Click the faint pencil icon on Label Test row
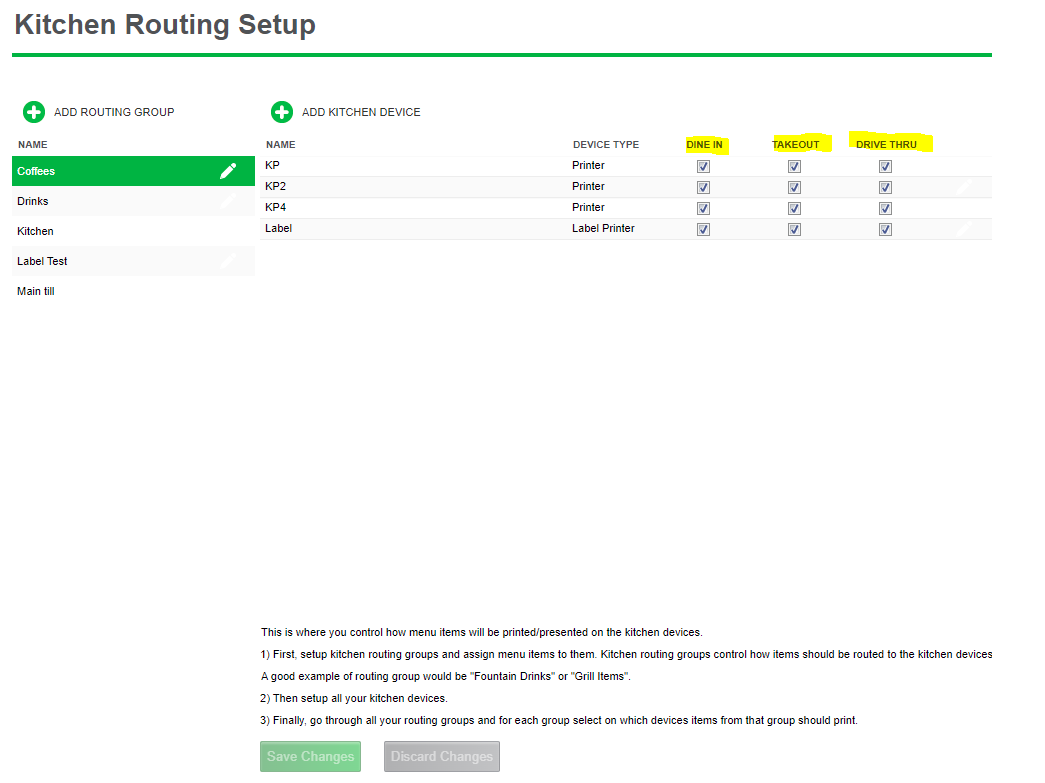The width and height of the screenshot is (1045, 783). coord(228,261)
